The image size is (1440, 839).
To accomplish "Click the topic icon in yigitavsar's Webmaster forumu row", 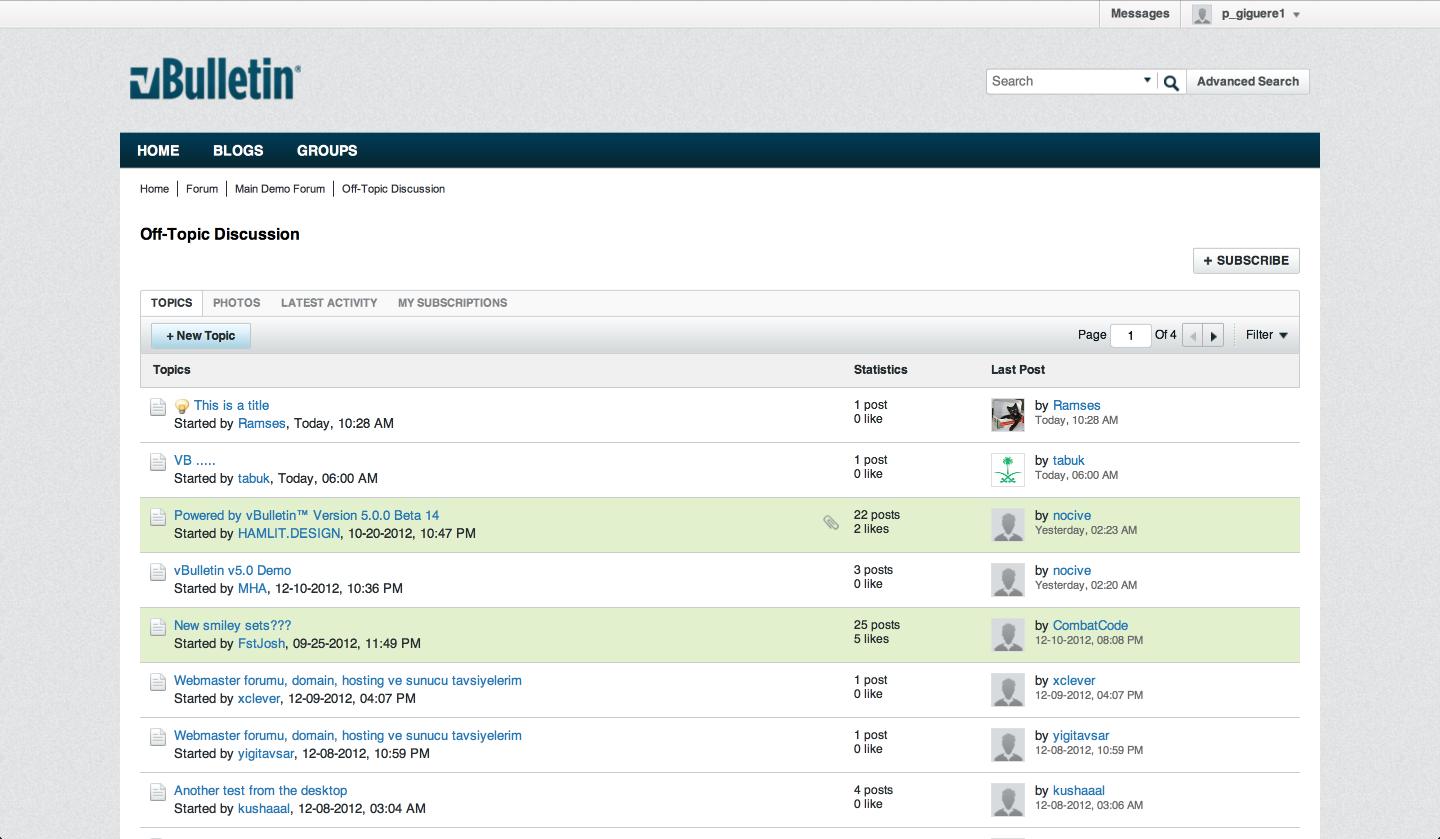I will [x=158, y=737].
